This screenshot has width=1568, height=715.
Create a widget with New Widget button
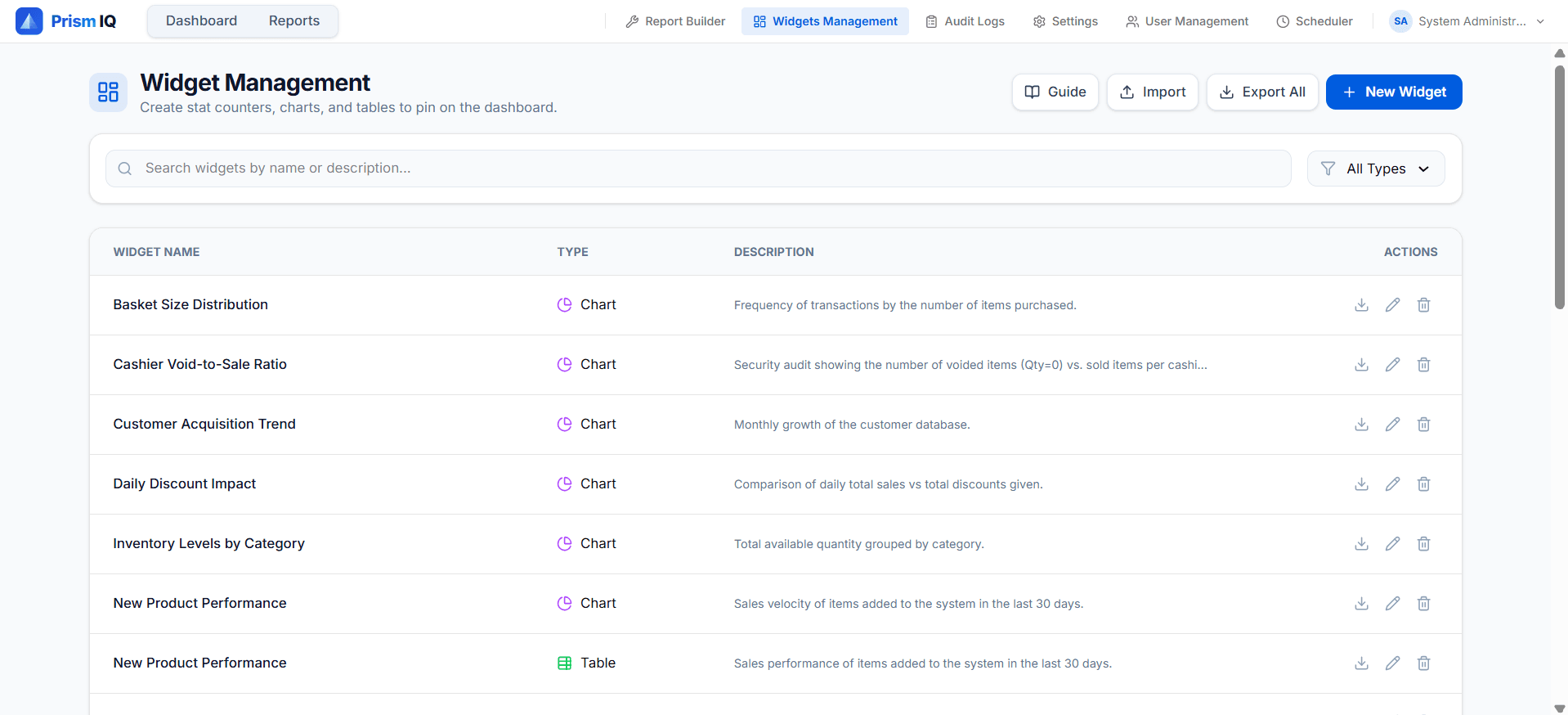coord(1393,92)
